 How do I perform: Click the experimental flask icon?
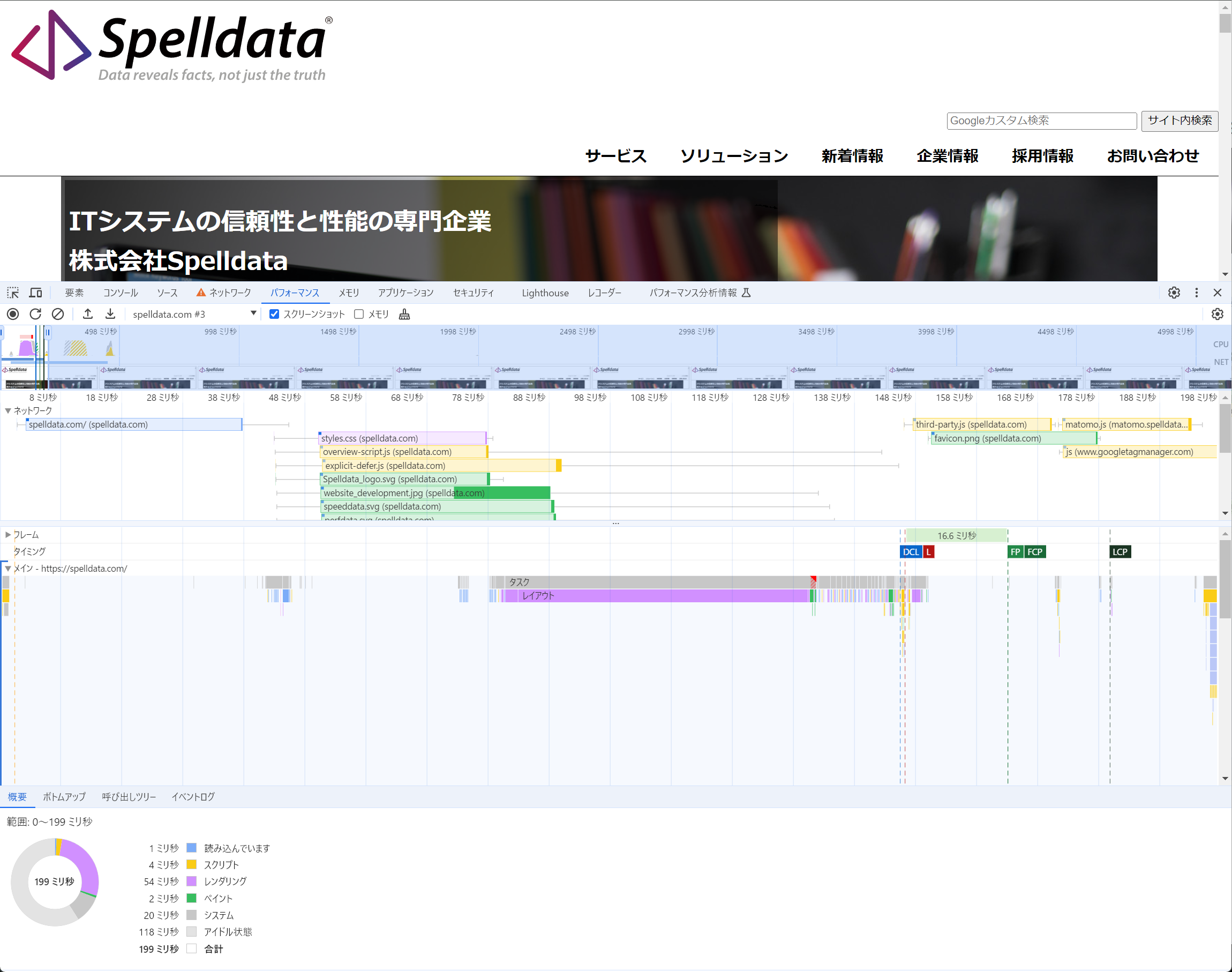click(x=746, y=293)
